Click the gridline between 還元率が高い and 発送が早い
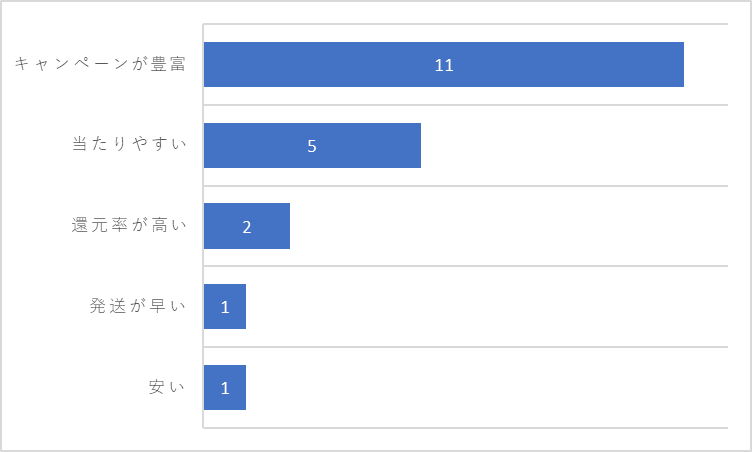The image size is (752, 452). 466,266
